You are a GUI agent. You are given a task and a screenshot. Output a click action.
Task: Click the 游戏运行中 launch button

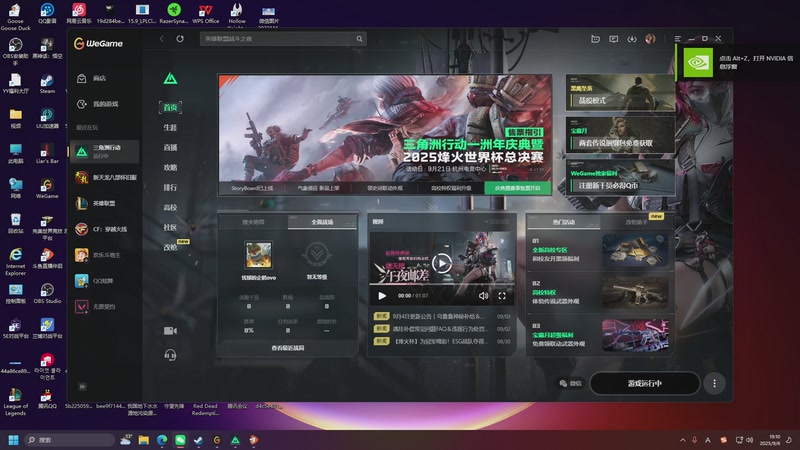tap(645, 383)
